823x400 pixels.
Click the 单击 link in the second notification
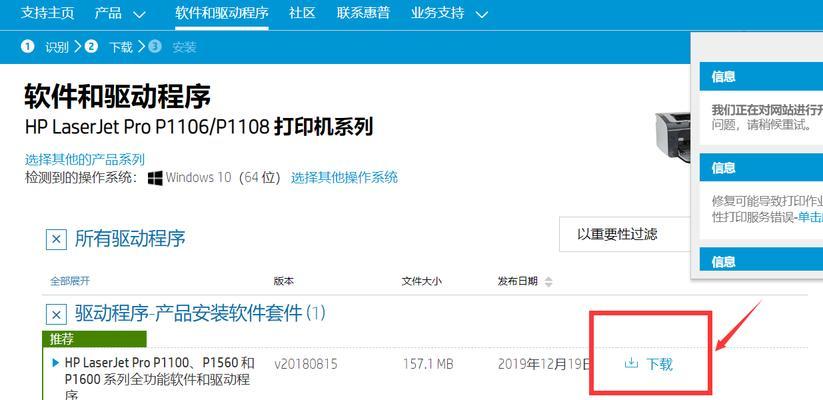[810, 217]
